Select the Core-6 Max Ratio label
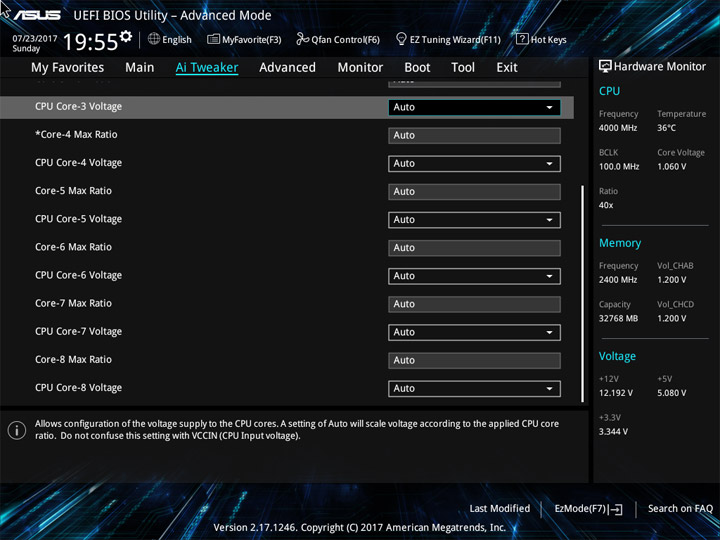 [73, 247]
